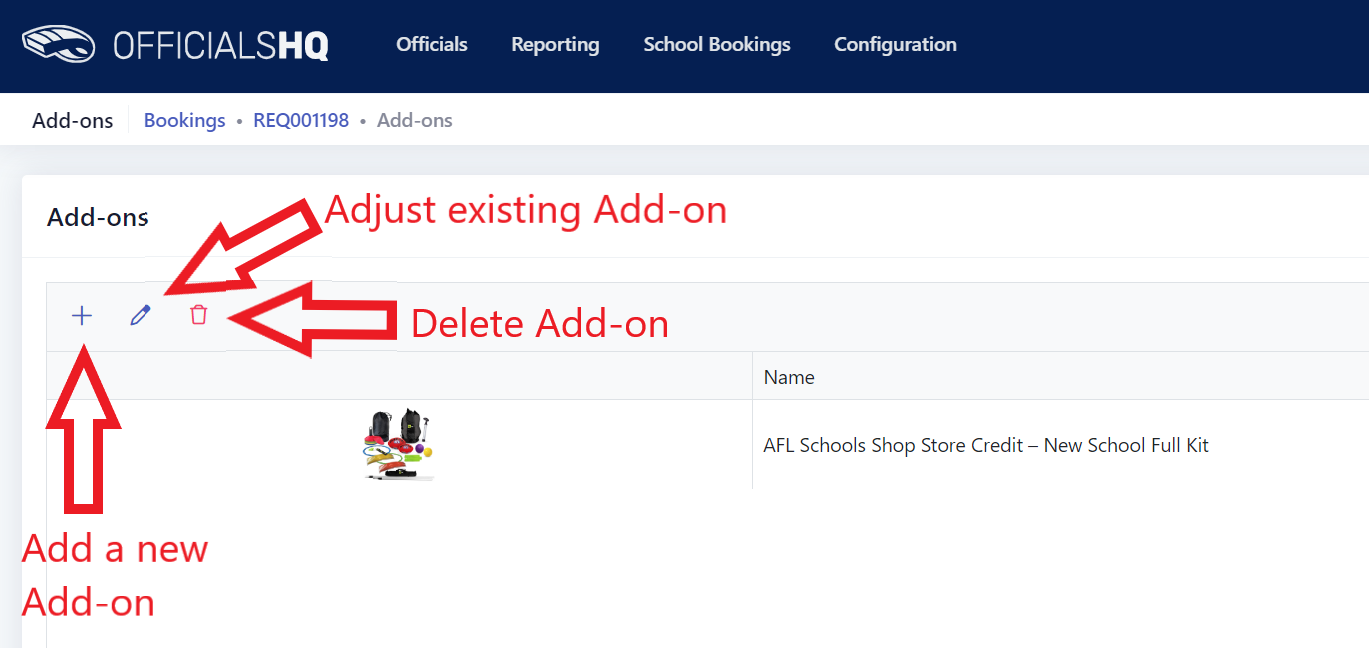
Task: Click the red trash bin icon
Action: click(x=199, y=315)
